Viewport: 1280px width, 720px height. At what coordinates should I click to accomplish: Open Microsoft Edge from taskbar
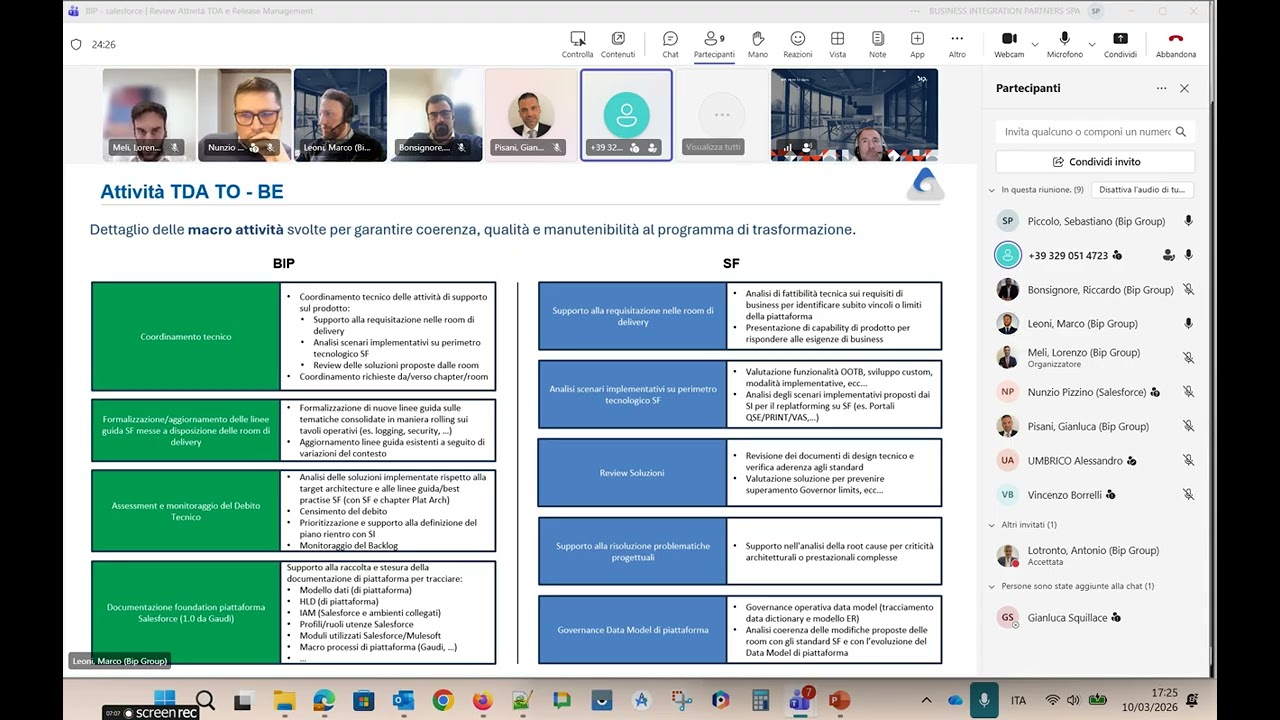(x=324, y=700)
